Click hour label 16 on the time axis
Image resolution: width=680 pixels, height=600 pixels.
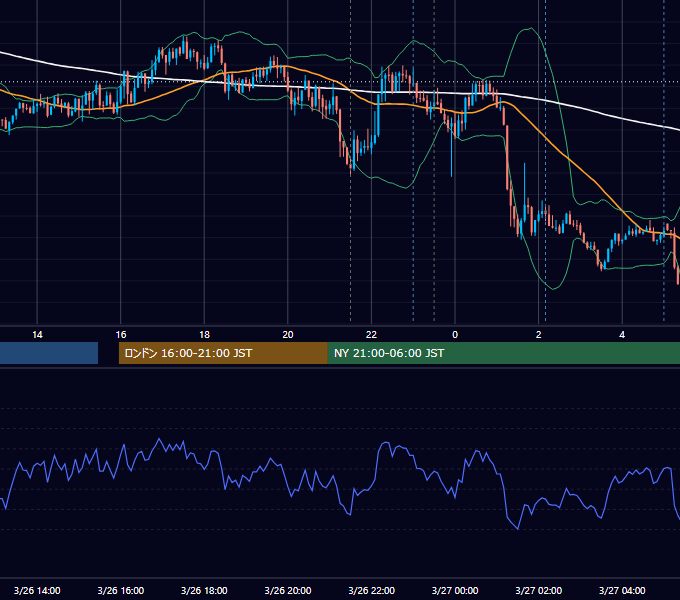[121, 335]
